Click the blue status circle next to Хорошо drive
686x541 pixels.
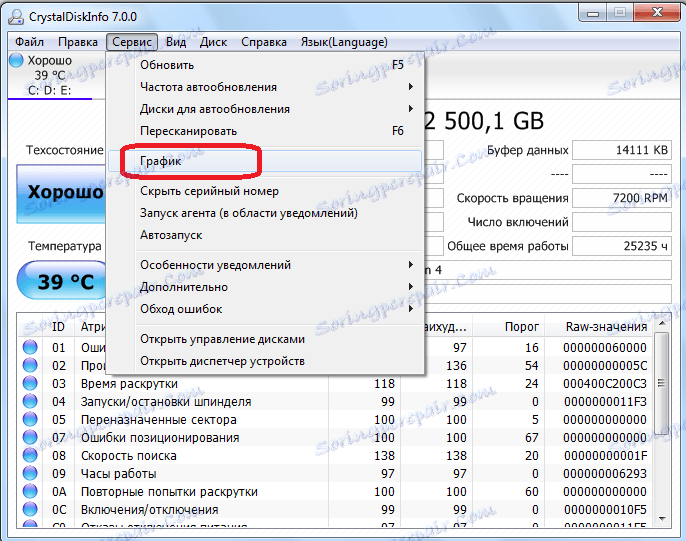coord(16,60)
